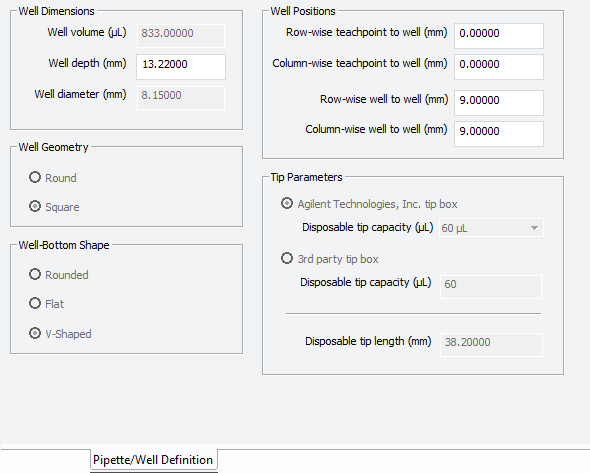Open the Disposable tip capacity 60 µL dropdown
This screenshot has height=473, width=590.
click(491, 228)
